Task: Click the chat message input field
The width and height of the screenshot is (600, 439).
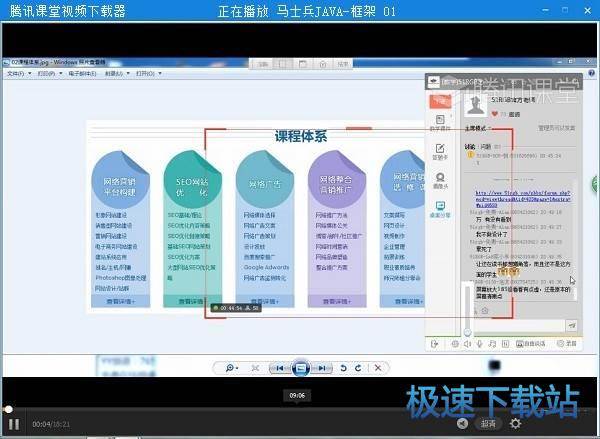Action: pyautogui.click(x=520, y=326)
